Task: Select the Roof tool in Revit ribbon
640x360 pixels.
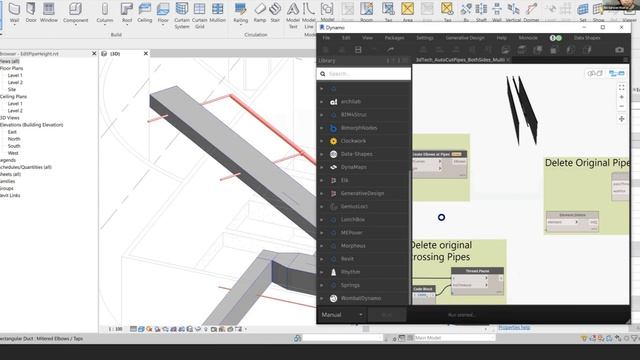Action: coord(127,12)
